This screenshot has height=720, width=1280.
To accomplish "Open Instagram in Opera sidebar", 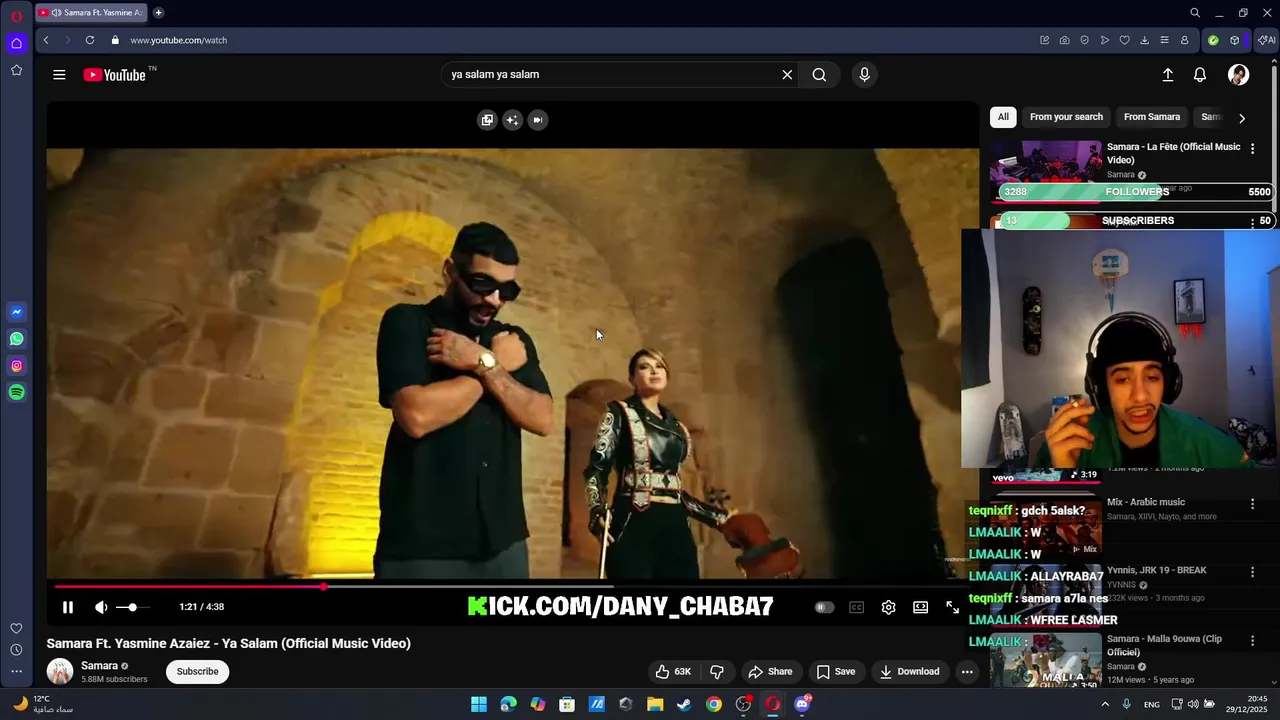I will tap(16, 366).
